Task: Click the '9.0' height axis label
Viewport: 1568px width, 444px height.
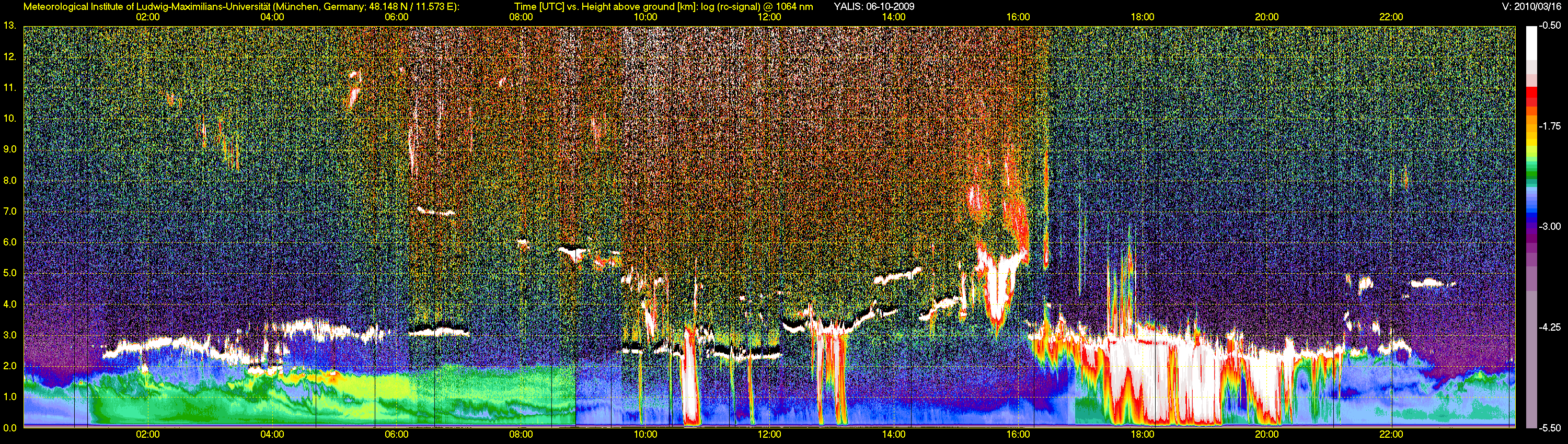Action: [x=10, y=149]
